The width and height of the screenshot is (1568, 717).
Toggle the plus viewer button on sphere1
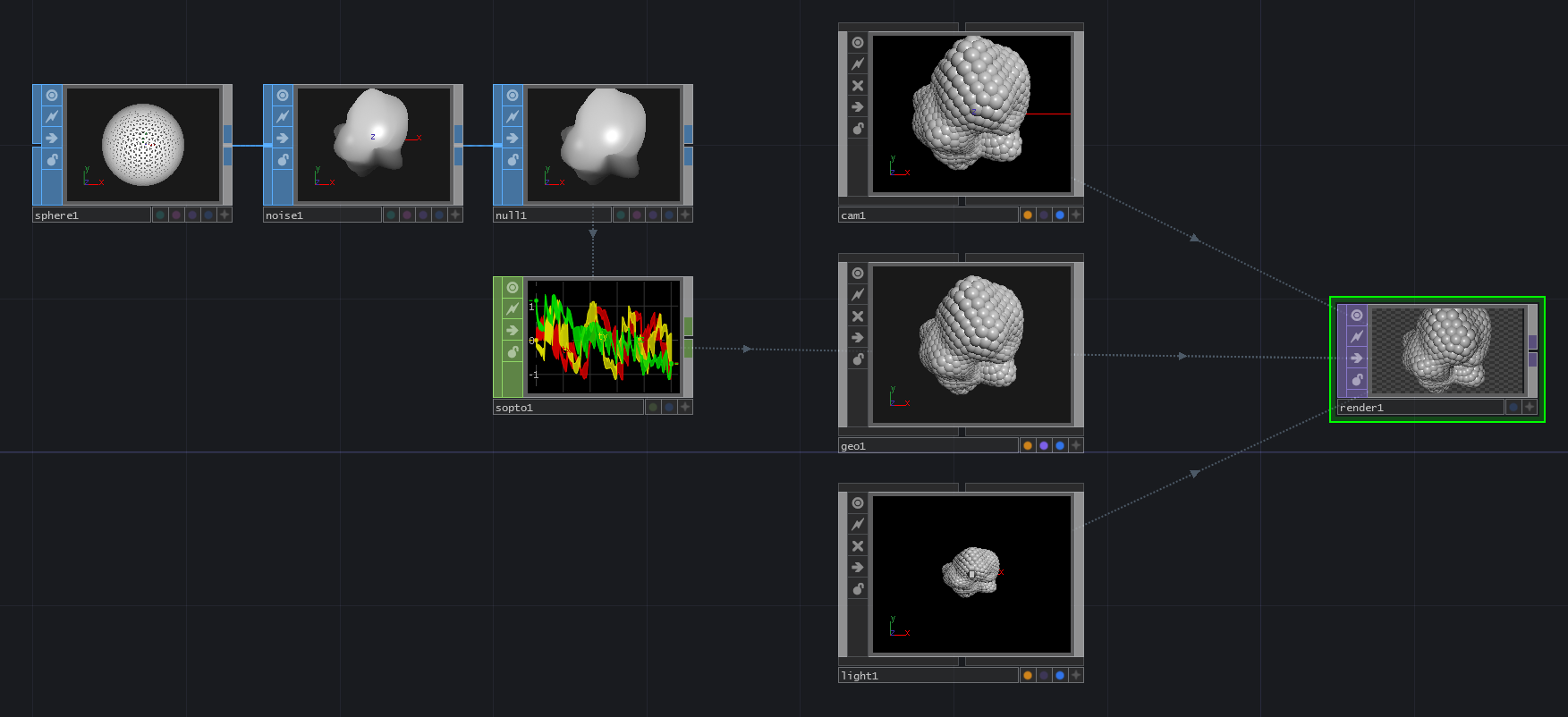click(x=225, y=215)
